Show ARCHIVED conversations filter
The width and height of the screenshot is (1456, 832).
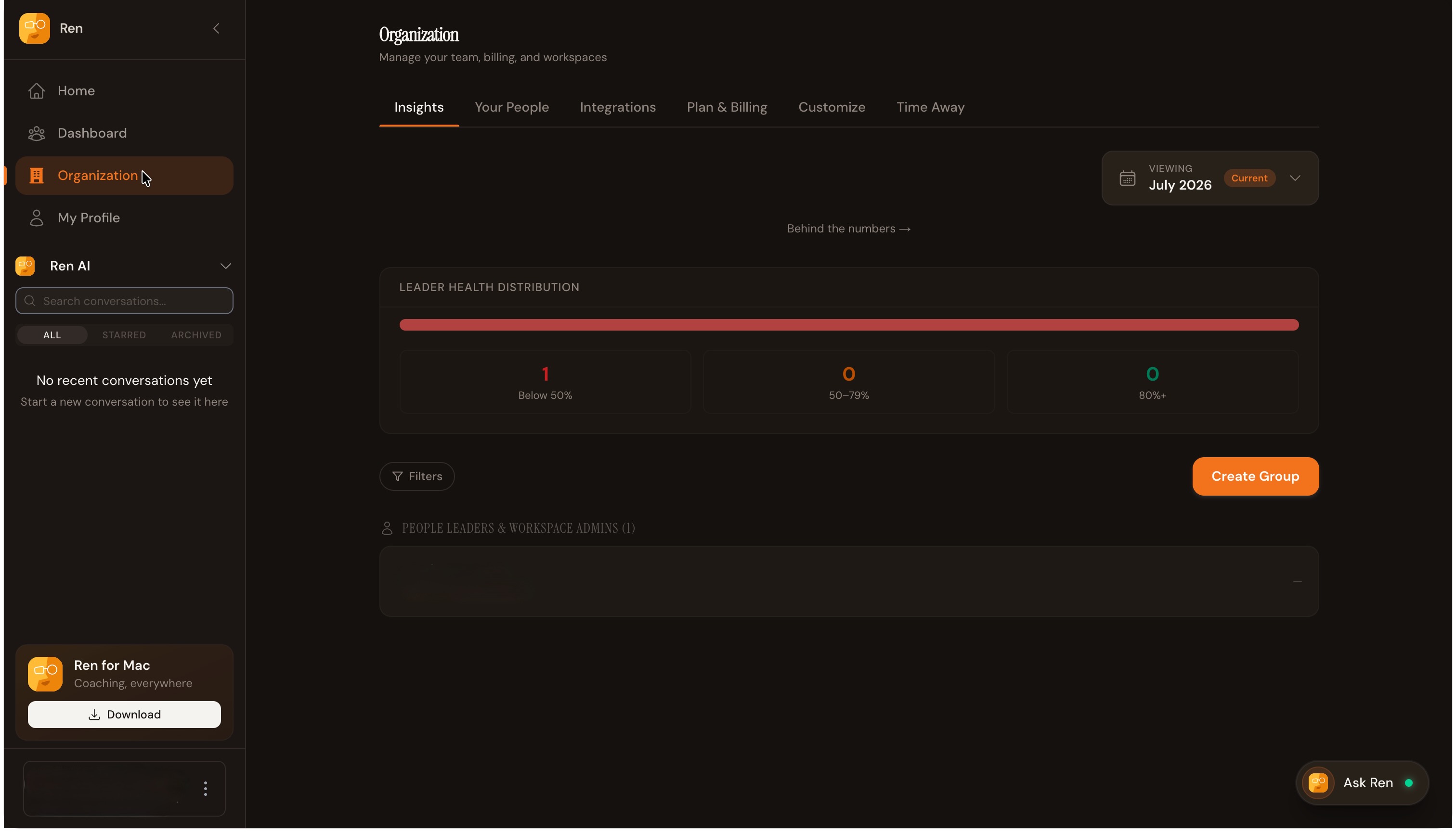click(x=196, y=335)
